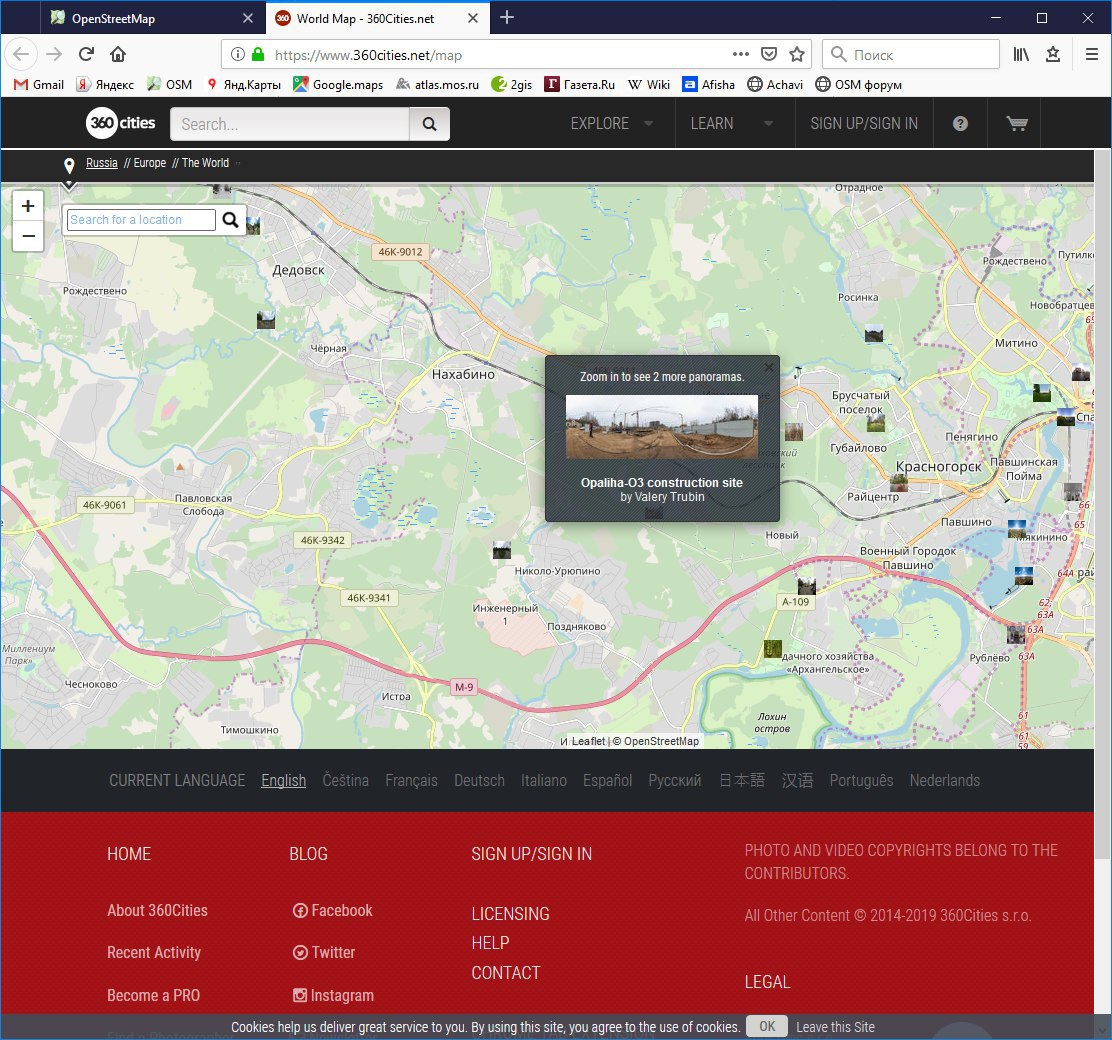This screenshot has width=1112, height=1040.
Task: Open Become a PRO footer link
Action: [x=153, y=995]
